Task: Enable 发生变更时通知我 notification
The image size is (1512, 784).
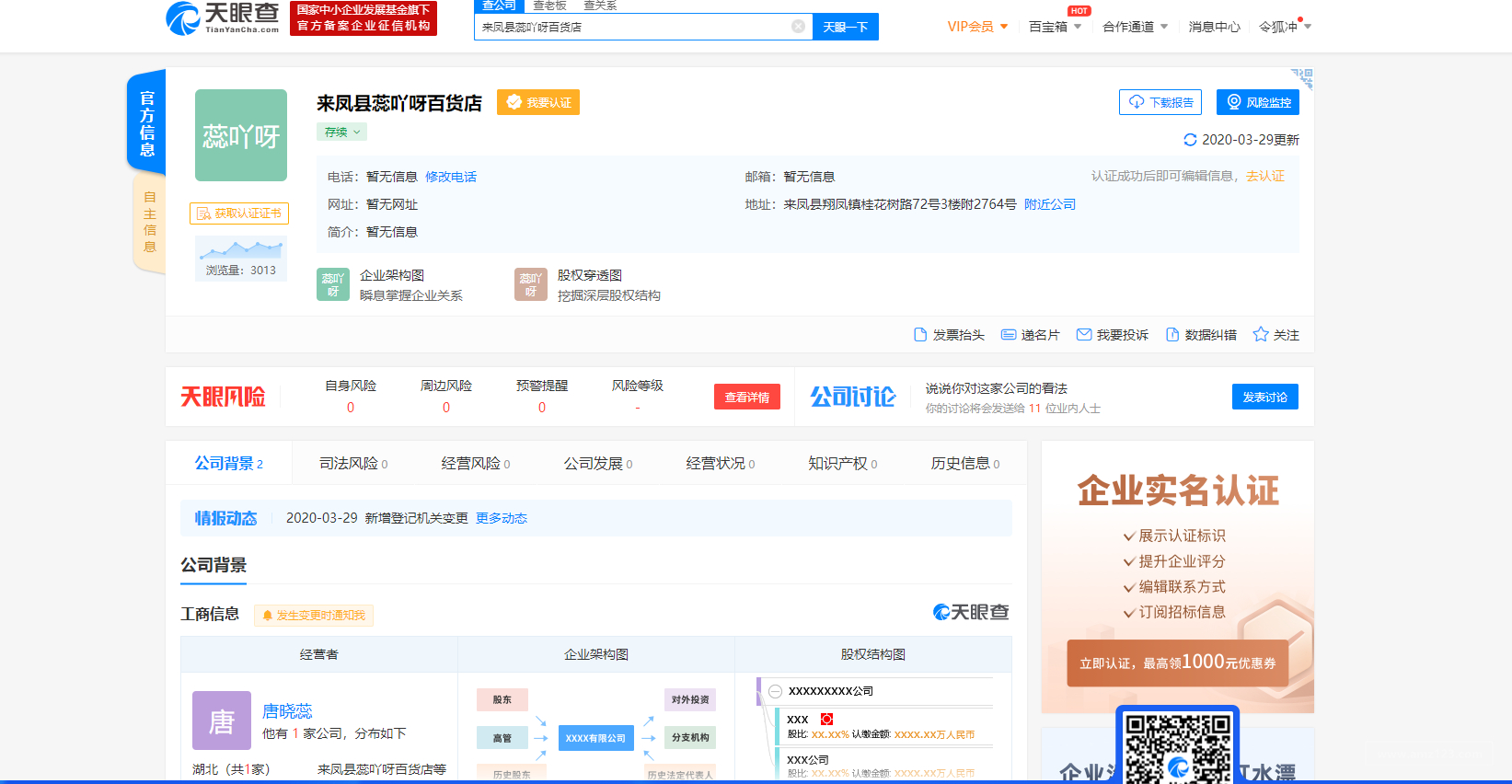Action: 314,616
